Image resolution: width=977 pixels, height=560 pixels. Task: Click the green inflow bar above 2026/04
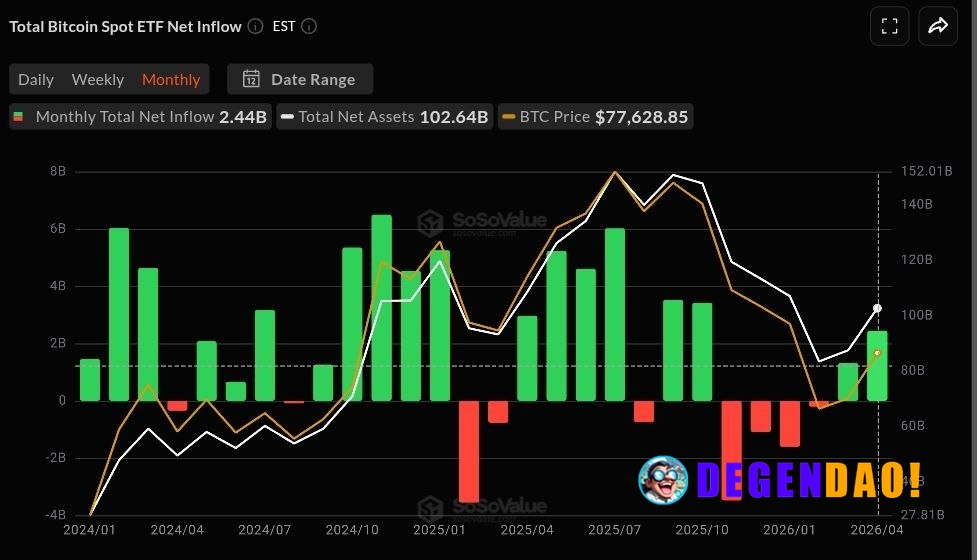tap(877, 366)
